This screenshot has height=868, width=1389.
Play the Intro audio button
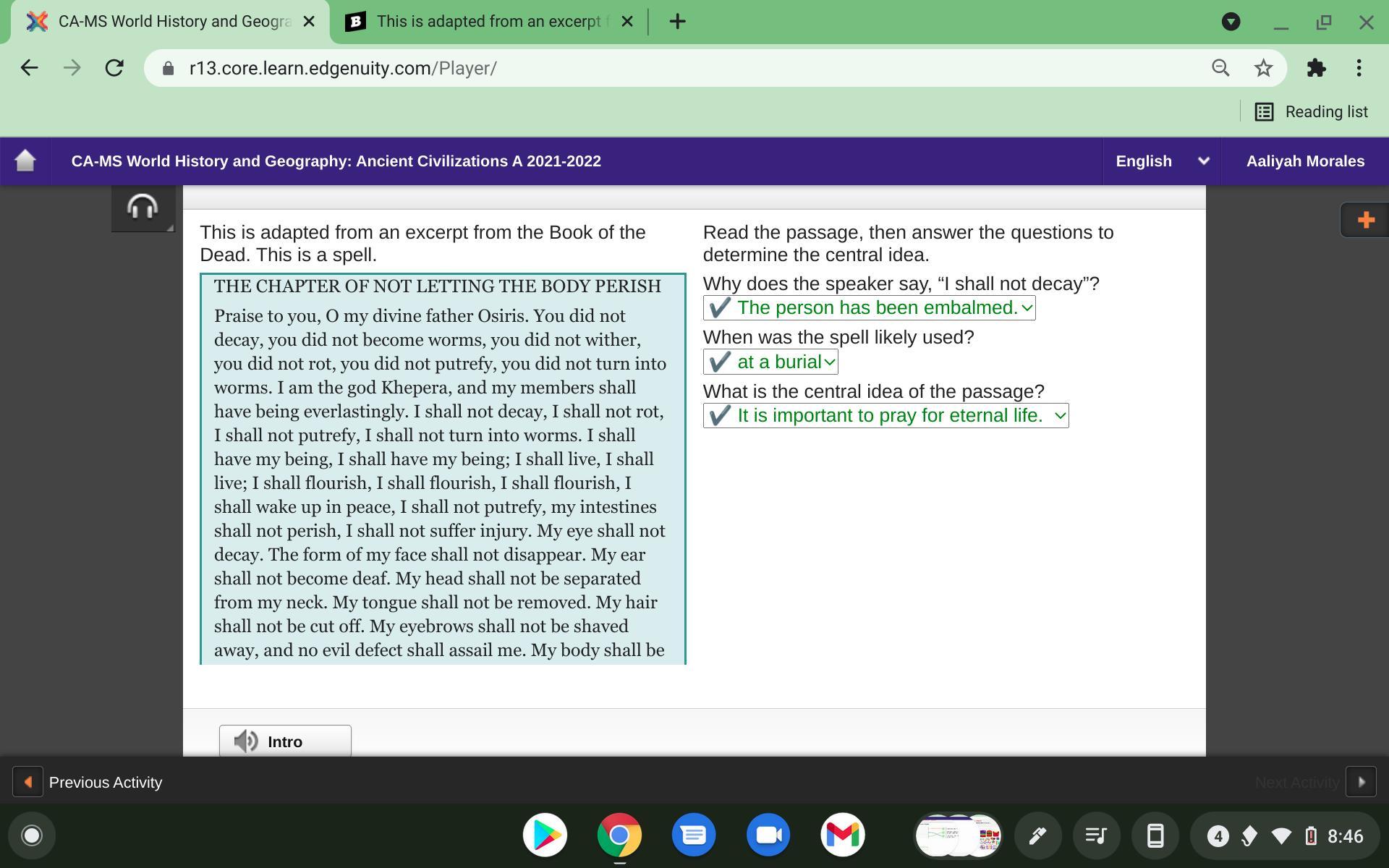pyautogui.click(x=285, y=741)
